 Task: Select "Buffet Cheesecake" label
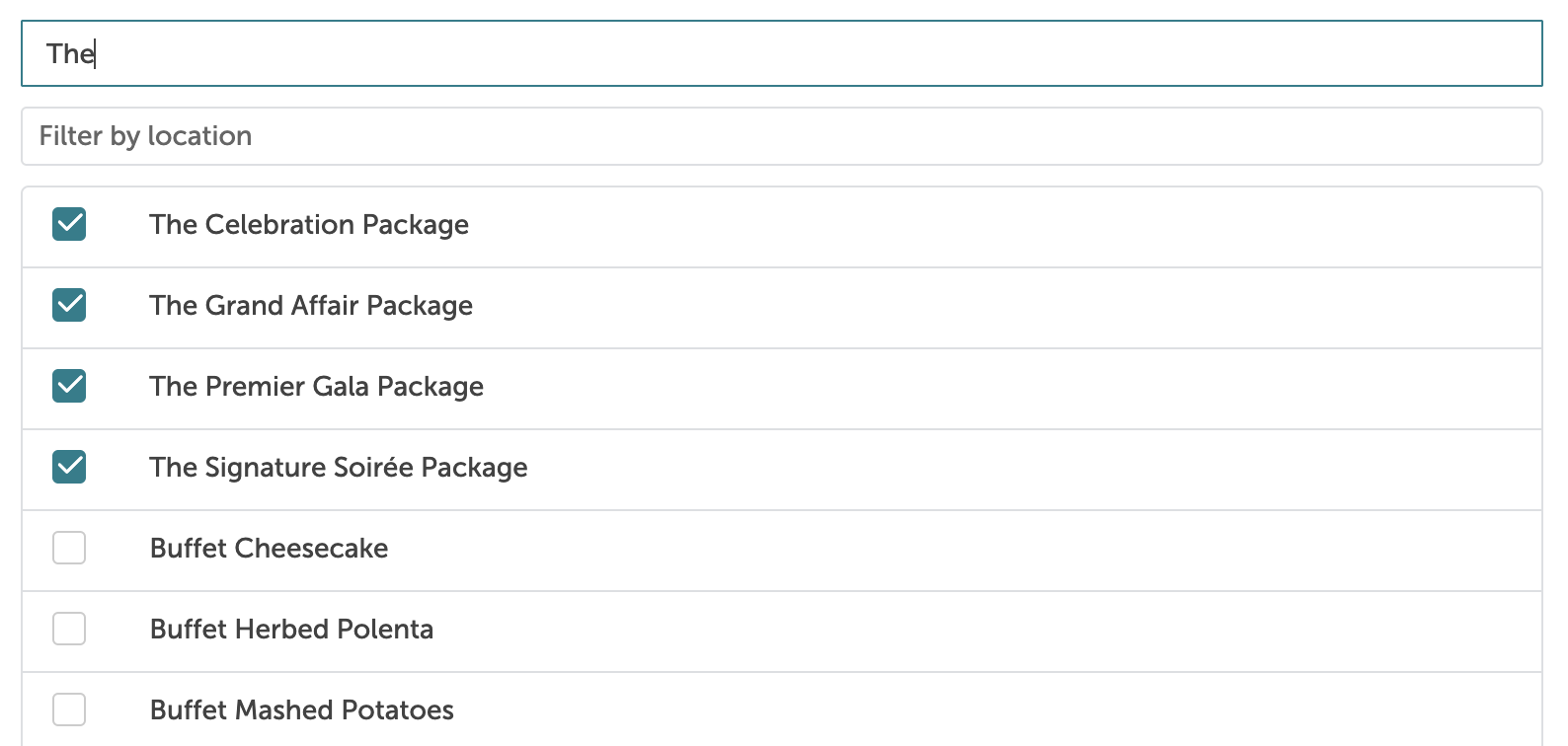tap(269, 548)
